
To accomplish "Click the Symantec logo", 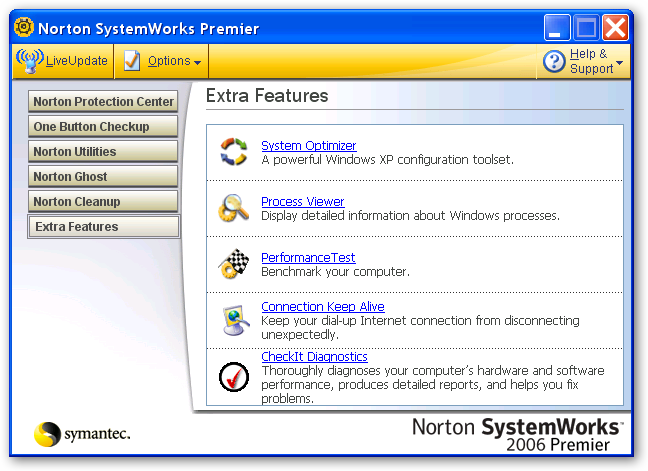I will (82, 434).
